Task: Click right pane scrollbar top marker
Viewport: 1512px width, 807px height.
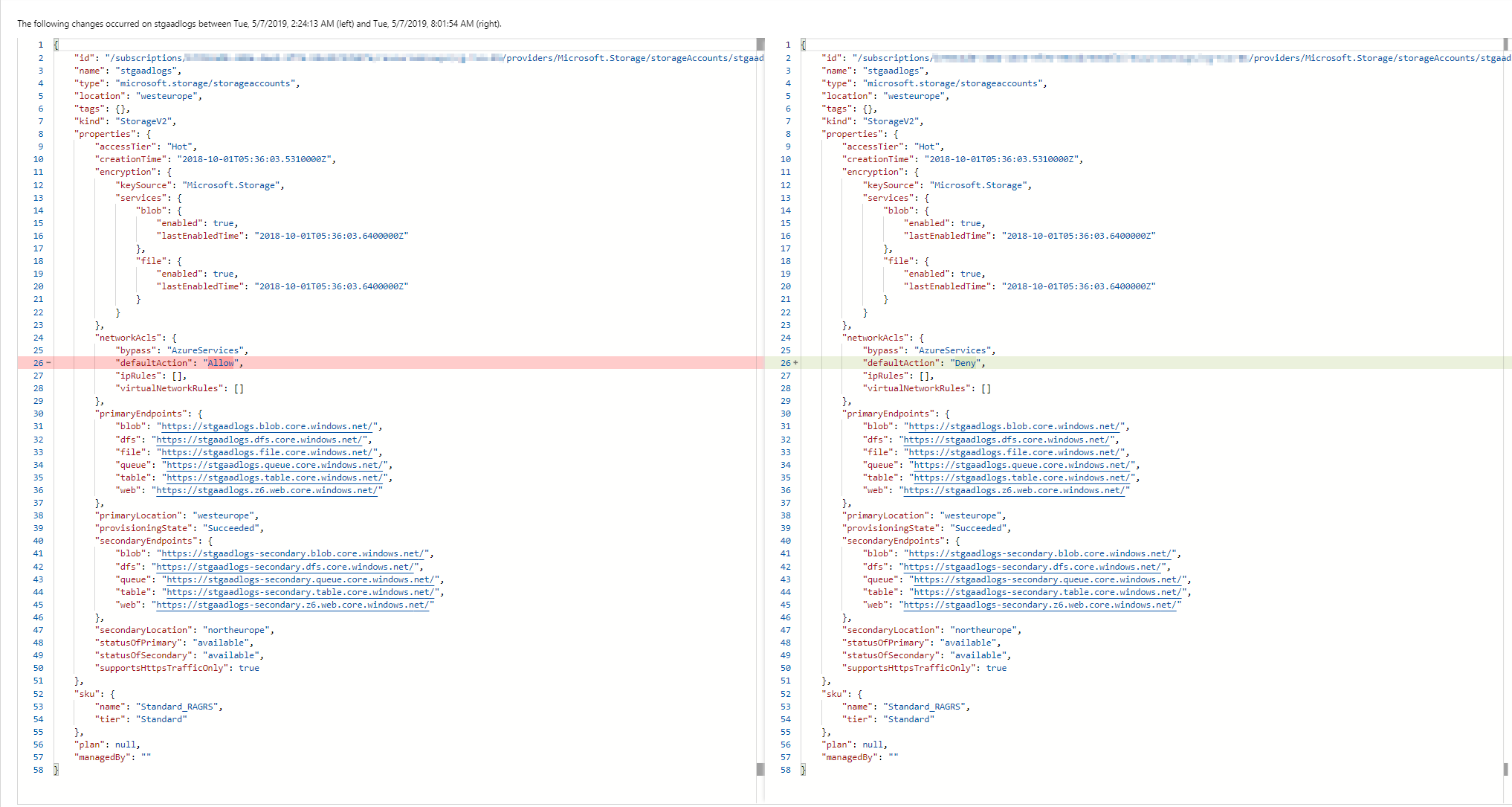Action: (x=1507, y=44)
